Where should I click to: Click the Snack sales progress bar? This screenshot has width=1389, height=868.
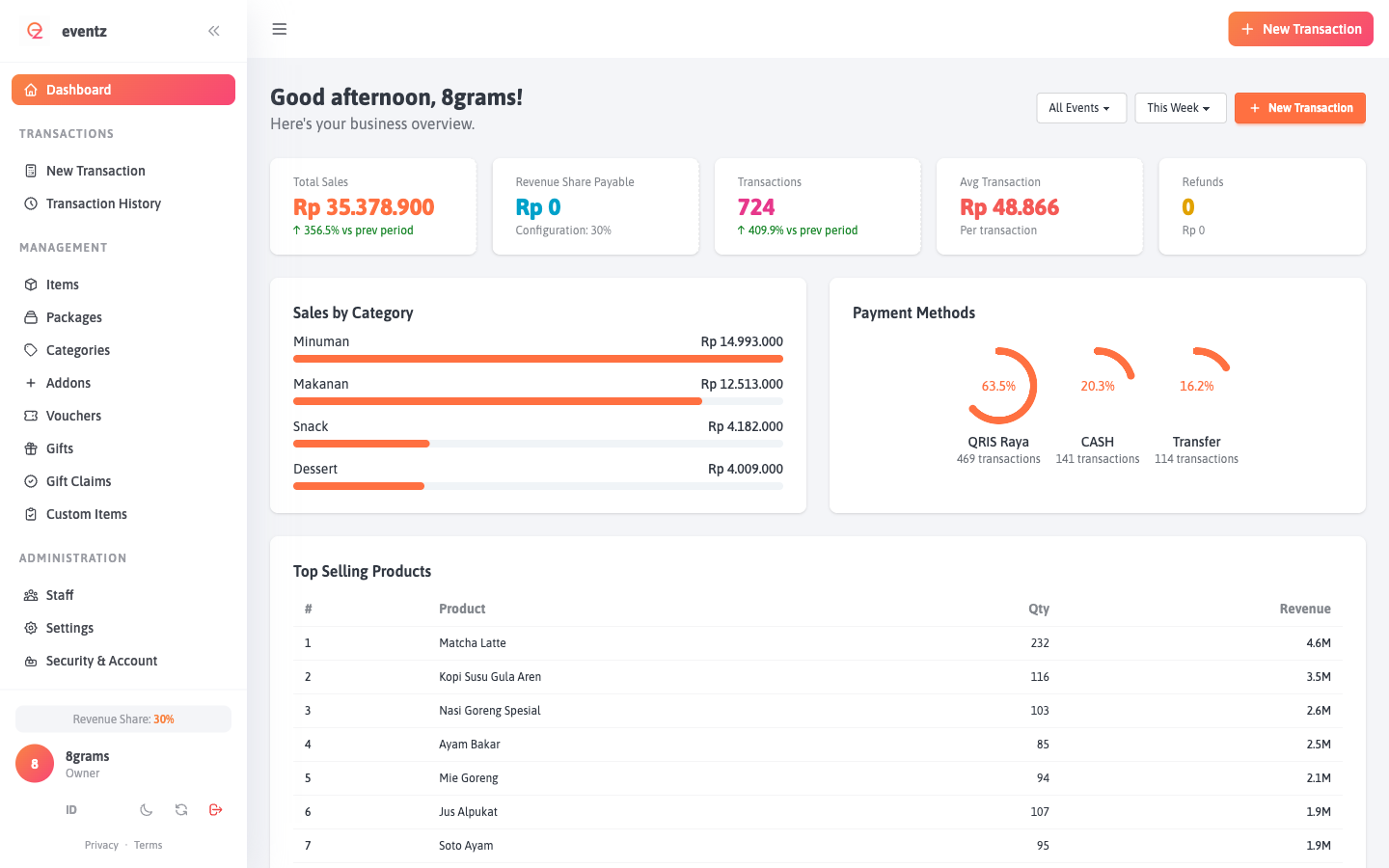[x=538, y=444]
